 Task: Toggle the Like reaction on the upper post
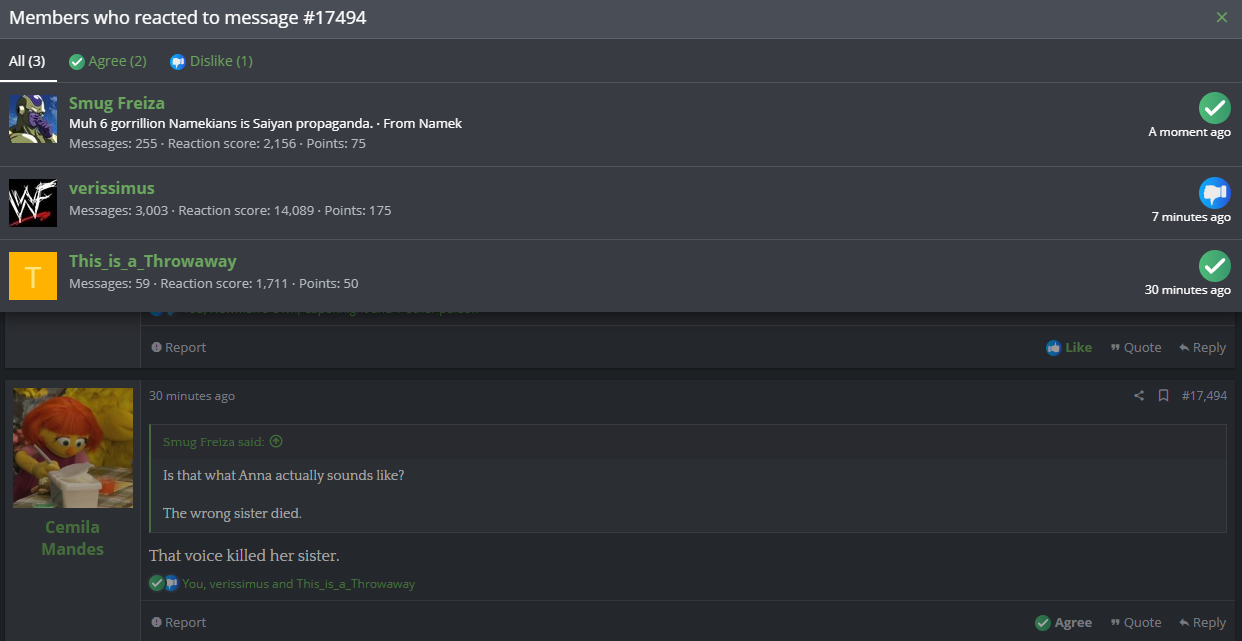[x=1069, y=347]
